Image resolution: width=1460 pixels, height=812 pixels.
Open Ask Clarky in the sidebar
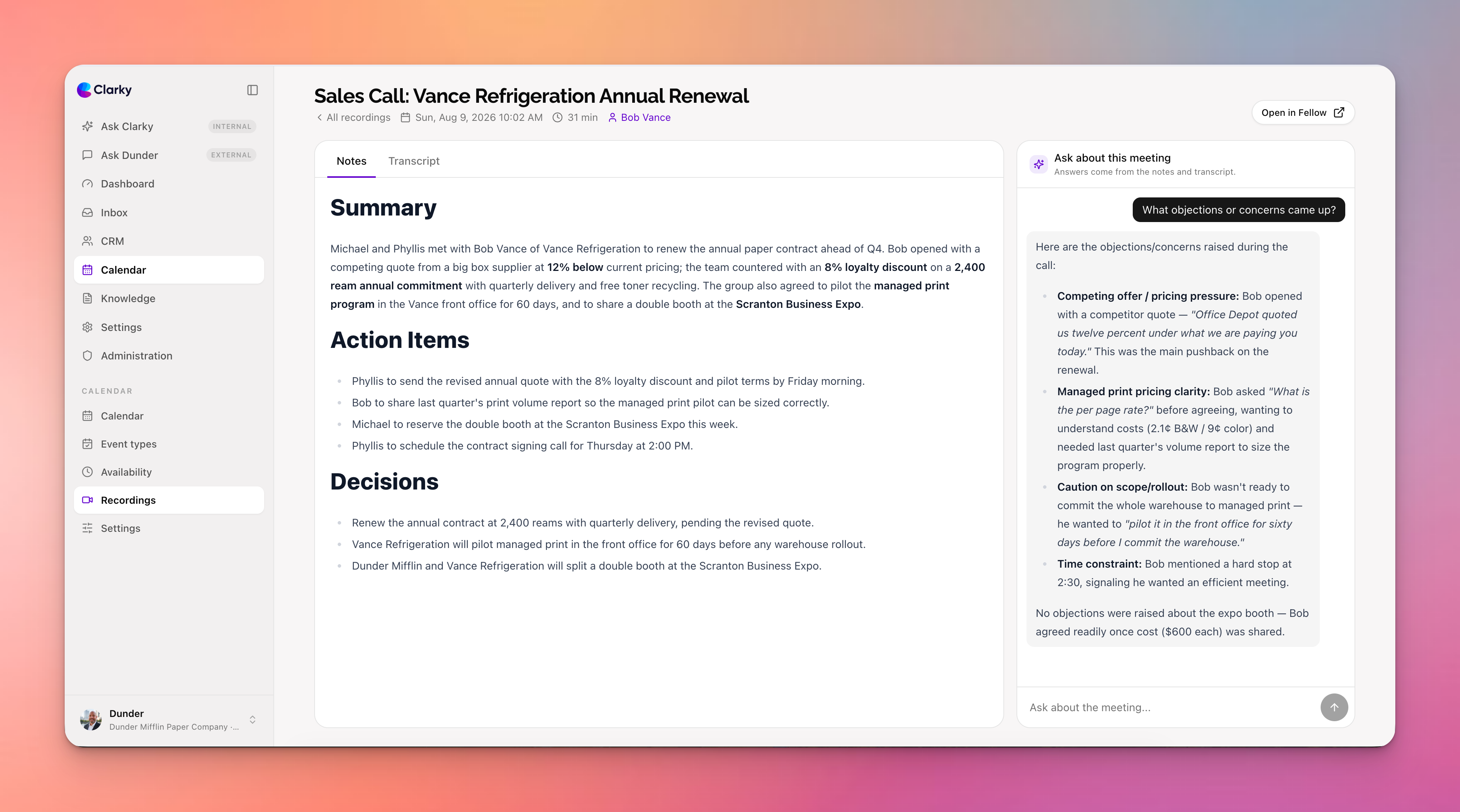(169, 126)
